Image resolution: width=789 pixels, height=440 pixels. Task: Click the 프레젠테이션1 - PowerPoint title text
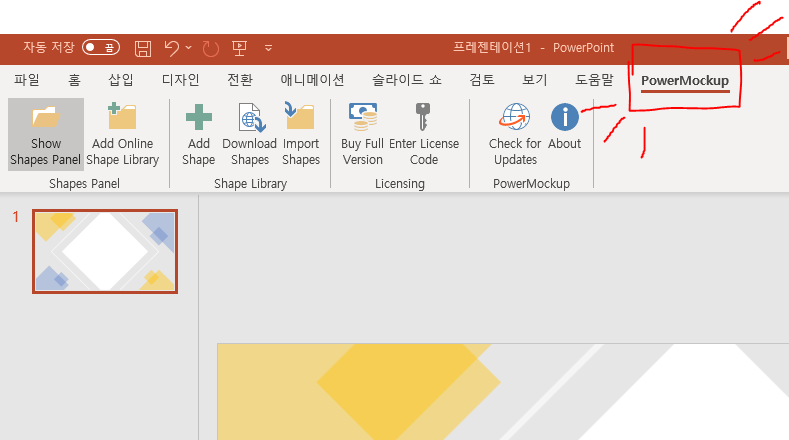tap(533, 48)
